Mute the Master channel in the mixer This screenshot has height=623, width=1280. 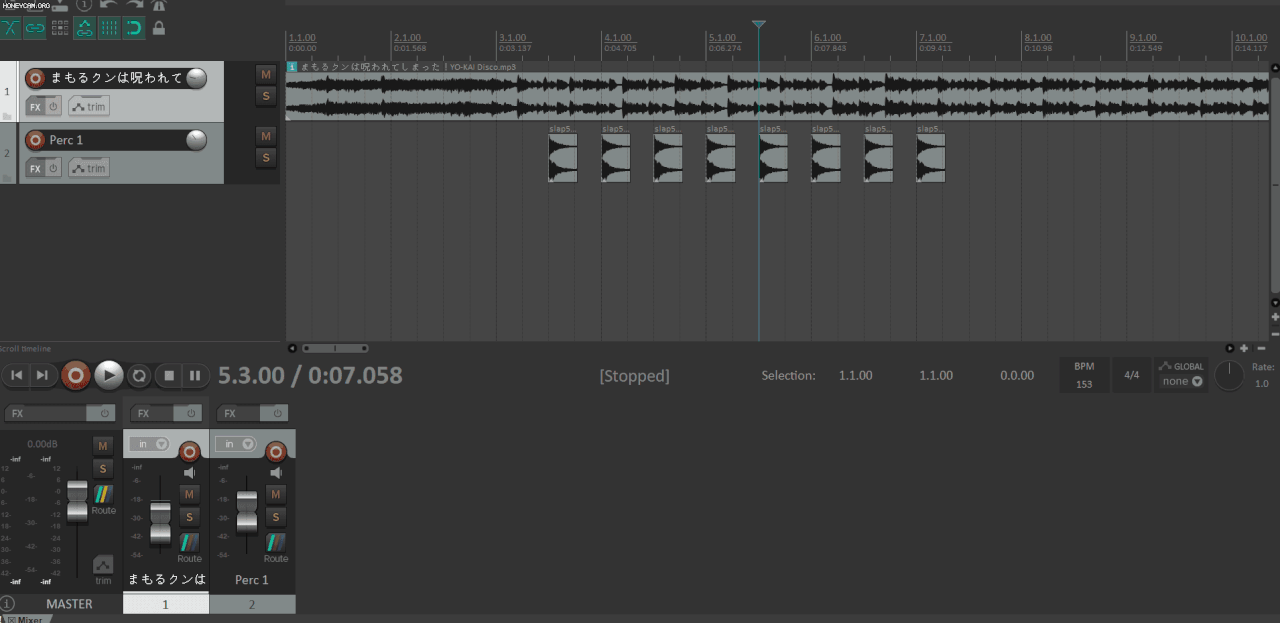pyautogui.click(x=104, y=445)
